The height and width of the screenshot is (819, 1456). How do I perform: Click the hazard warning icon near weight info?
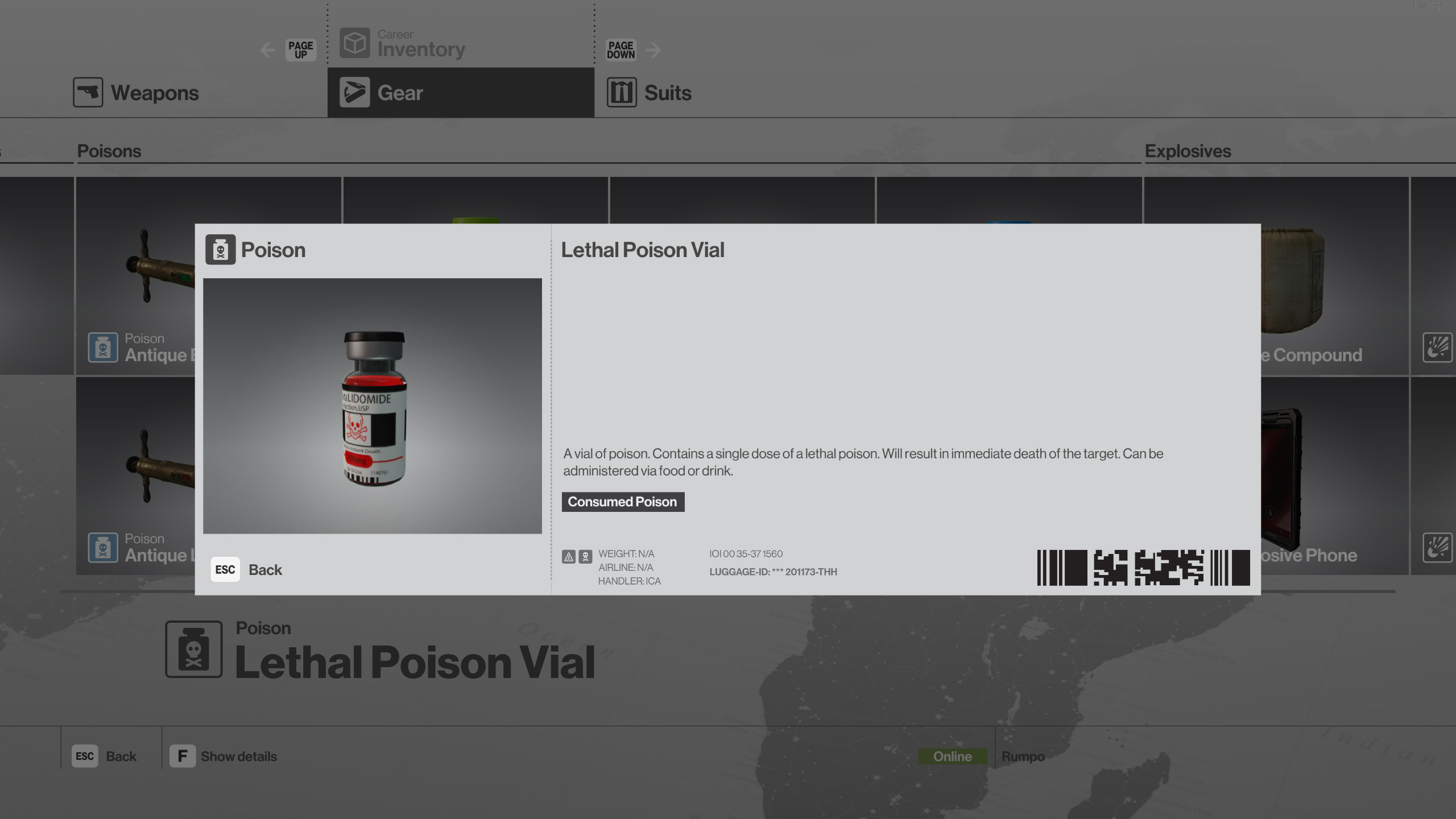[x=568, y=557]
